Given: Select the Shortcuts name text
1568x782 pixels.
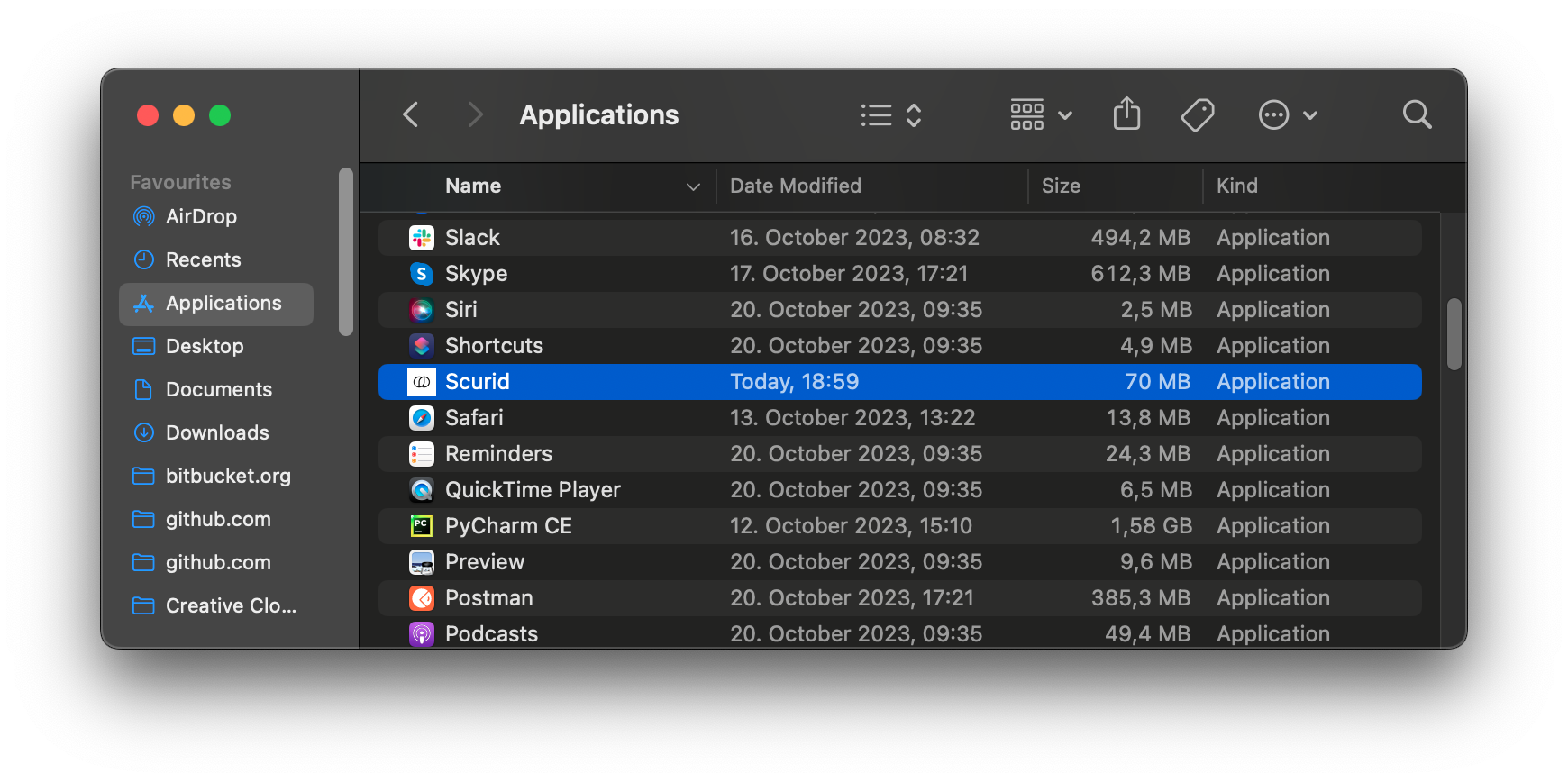Looking at the screenshot, I should pyautogui.click(x=494, y=346).
